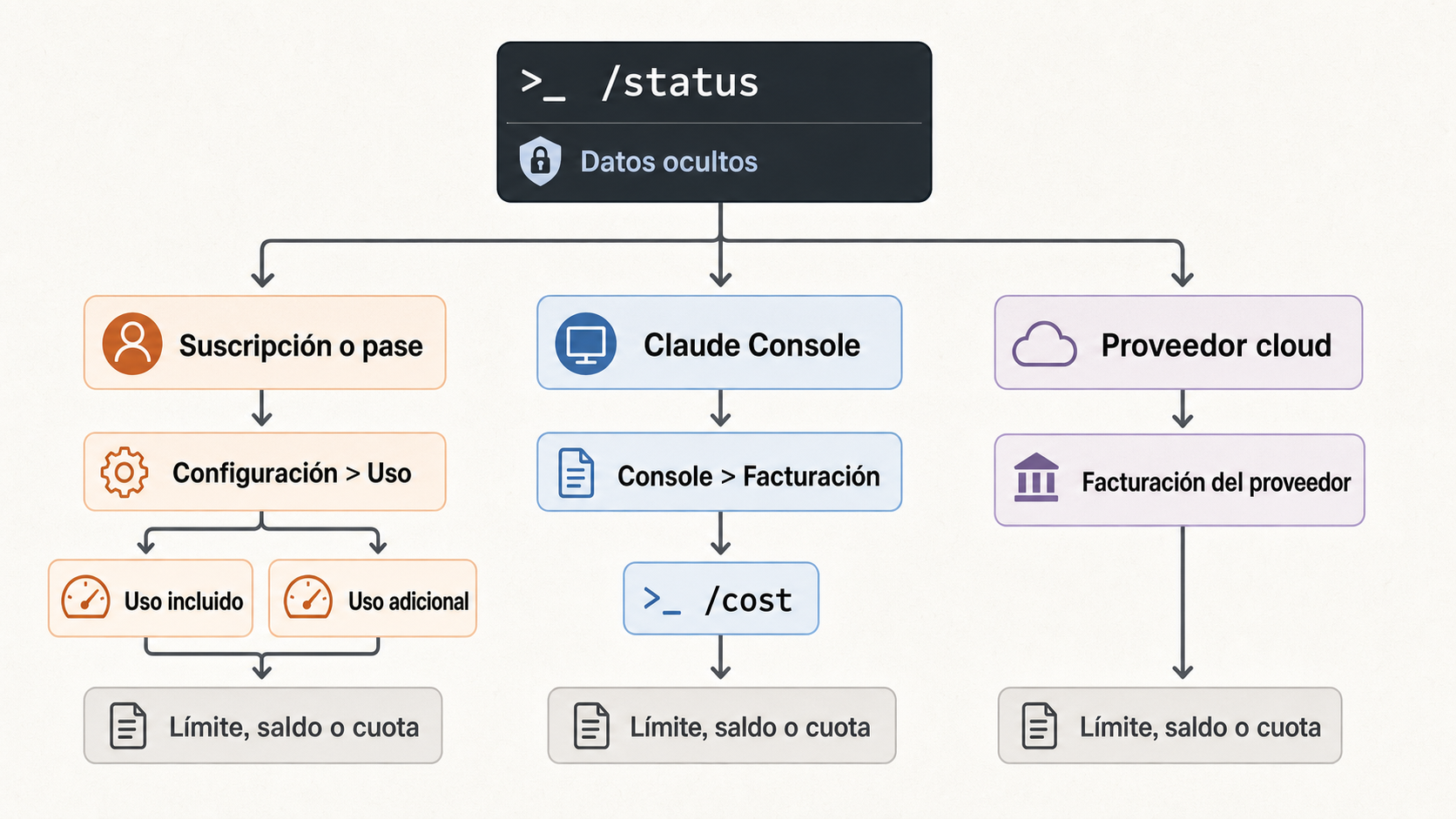Click the orange user icon in Suscripción o pase

pyautogui.click(x=132, y=344)
